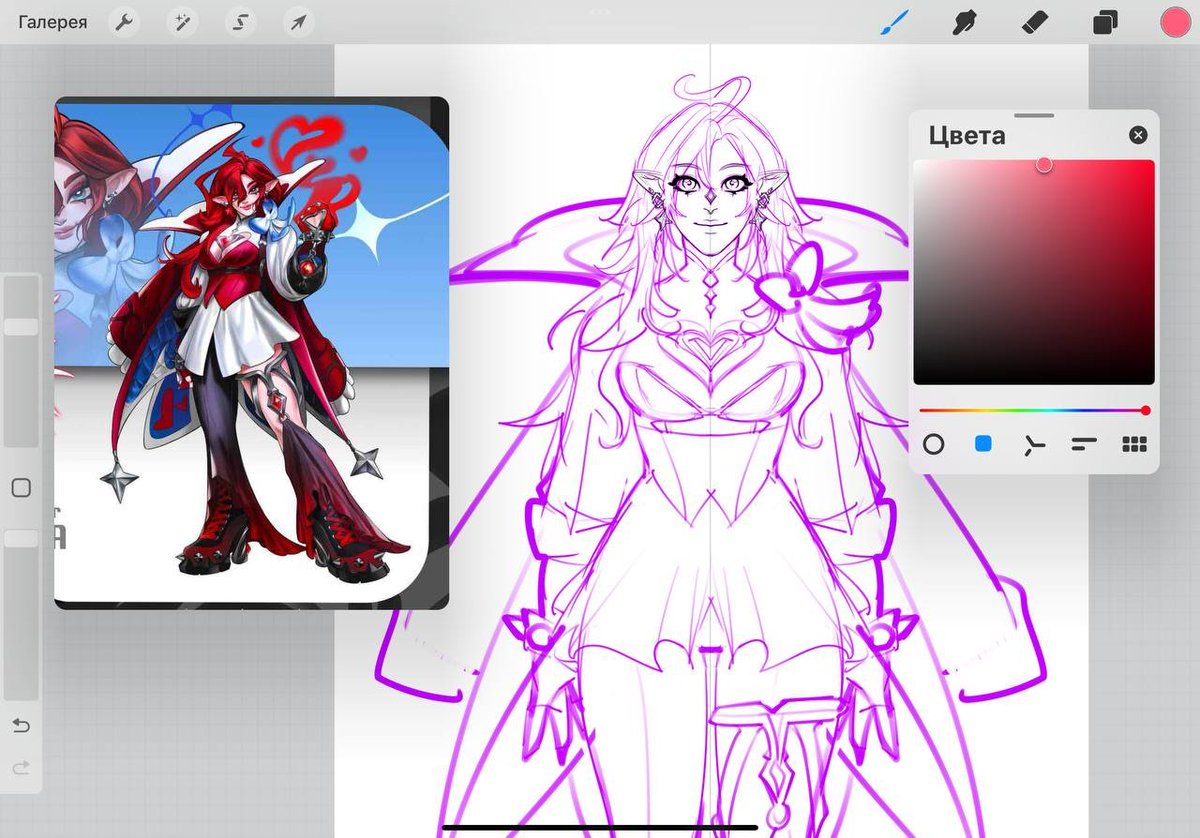Open the Layers panel
This screenshot has width=1200, height=838.
click(1105, 22)
